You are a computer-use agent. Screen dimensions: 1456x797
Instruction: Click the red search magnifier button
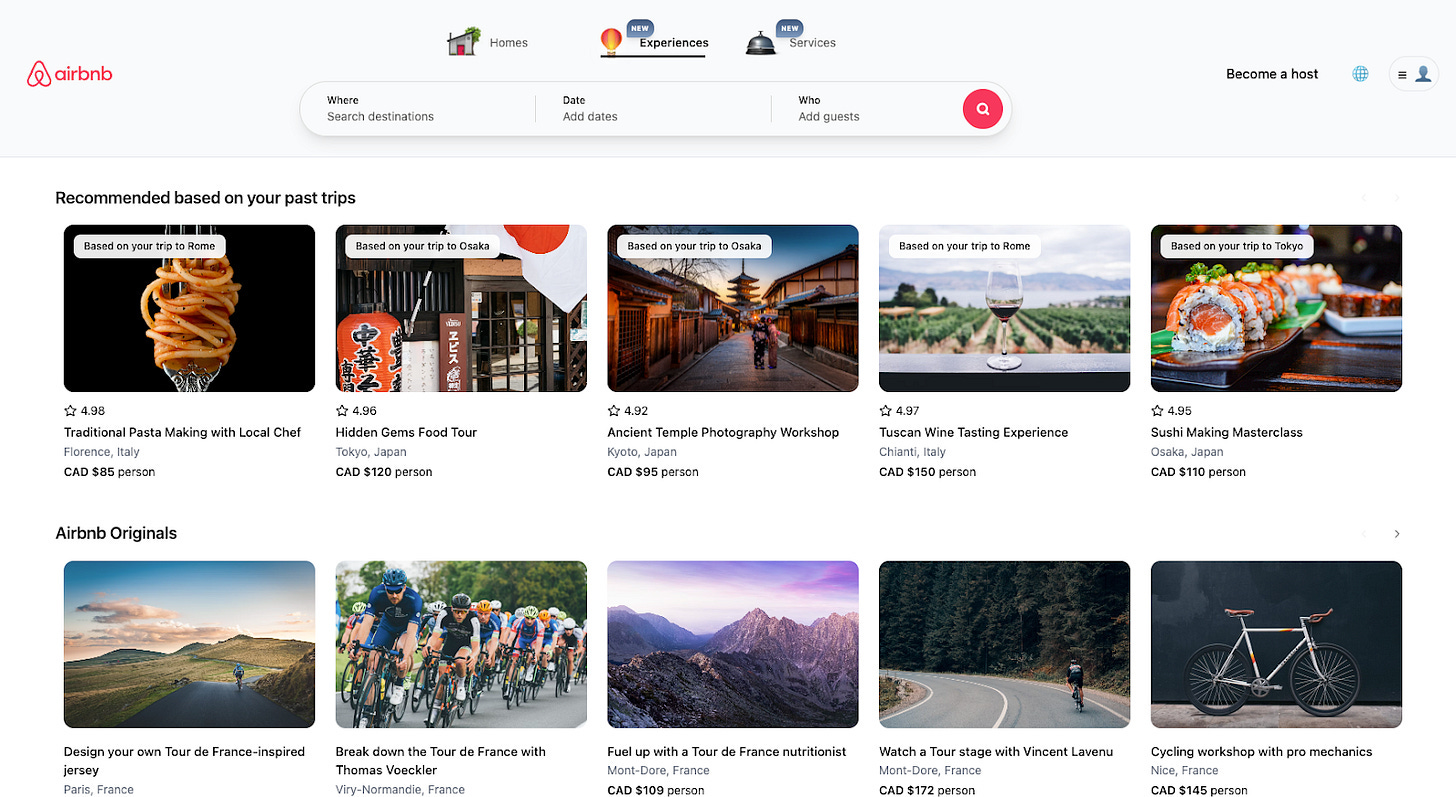982,109
